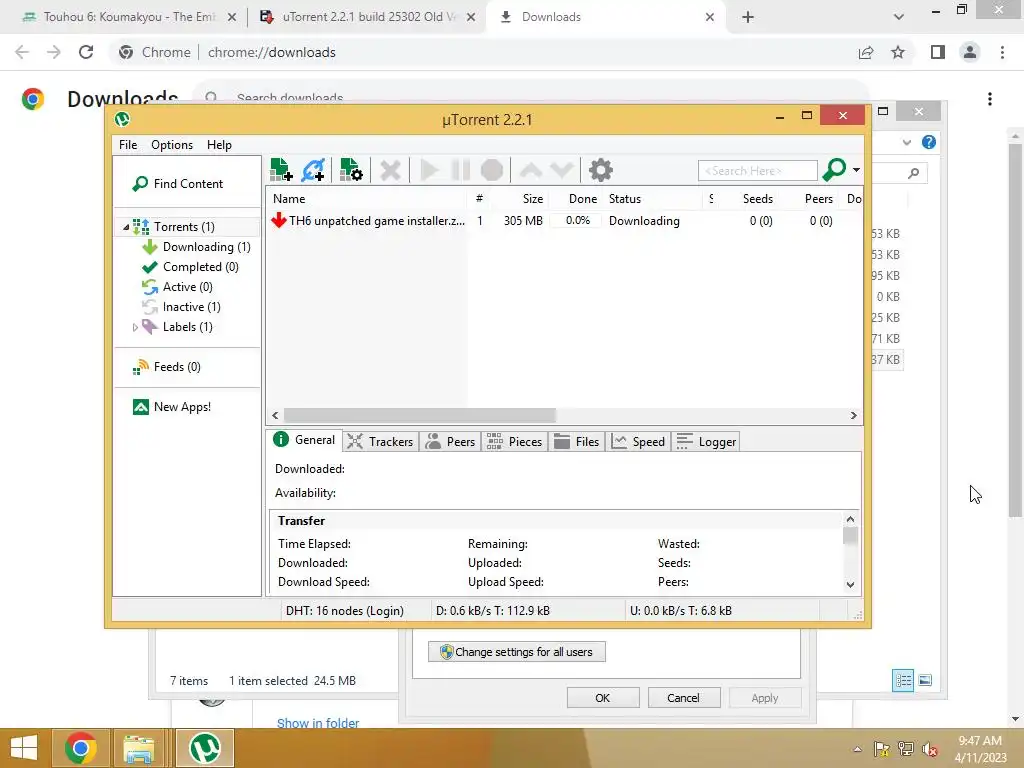Click Add Torrent from URL icon
Image resolution: width=1024 pixels, height=768 pixels.
tap(313, 170)
